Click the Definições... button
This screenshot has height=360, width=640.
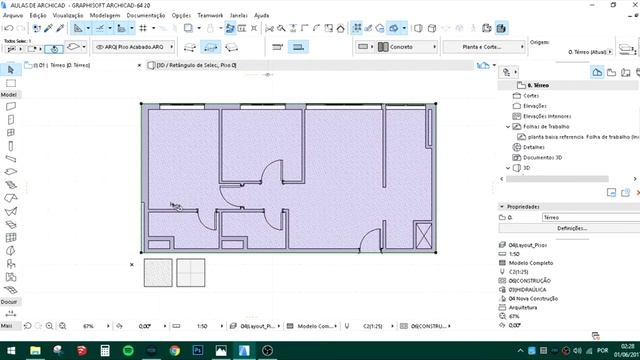click(x=571, y=229)
